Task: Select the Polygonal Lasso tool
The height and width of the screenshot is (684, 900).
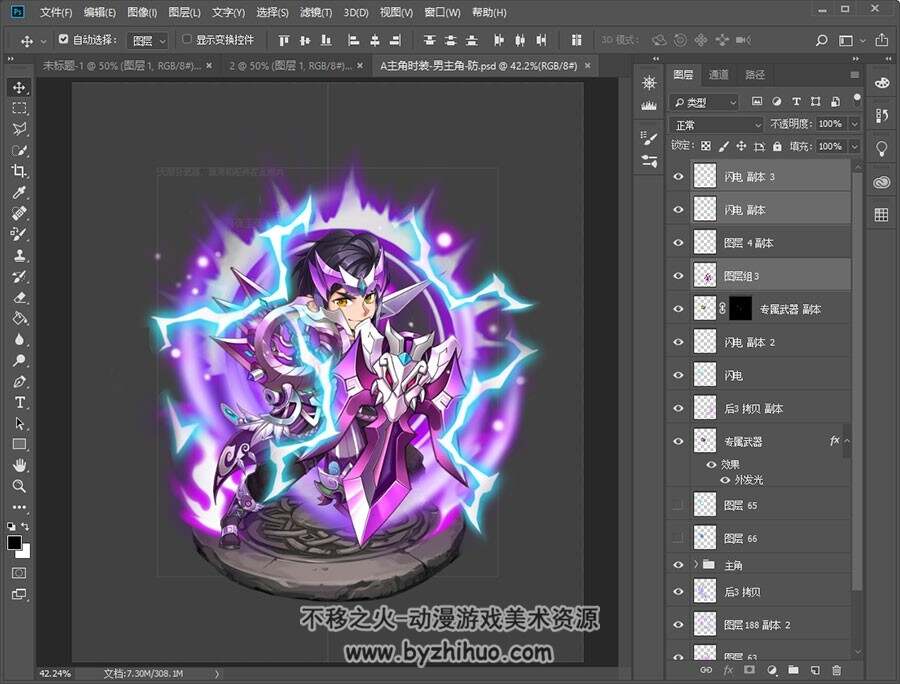Action: tap(19, 129)
